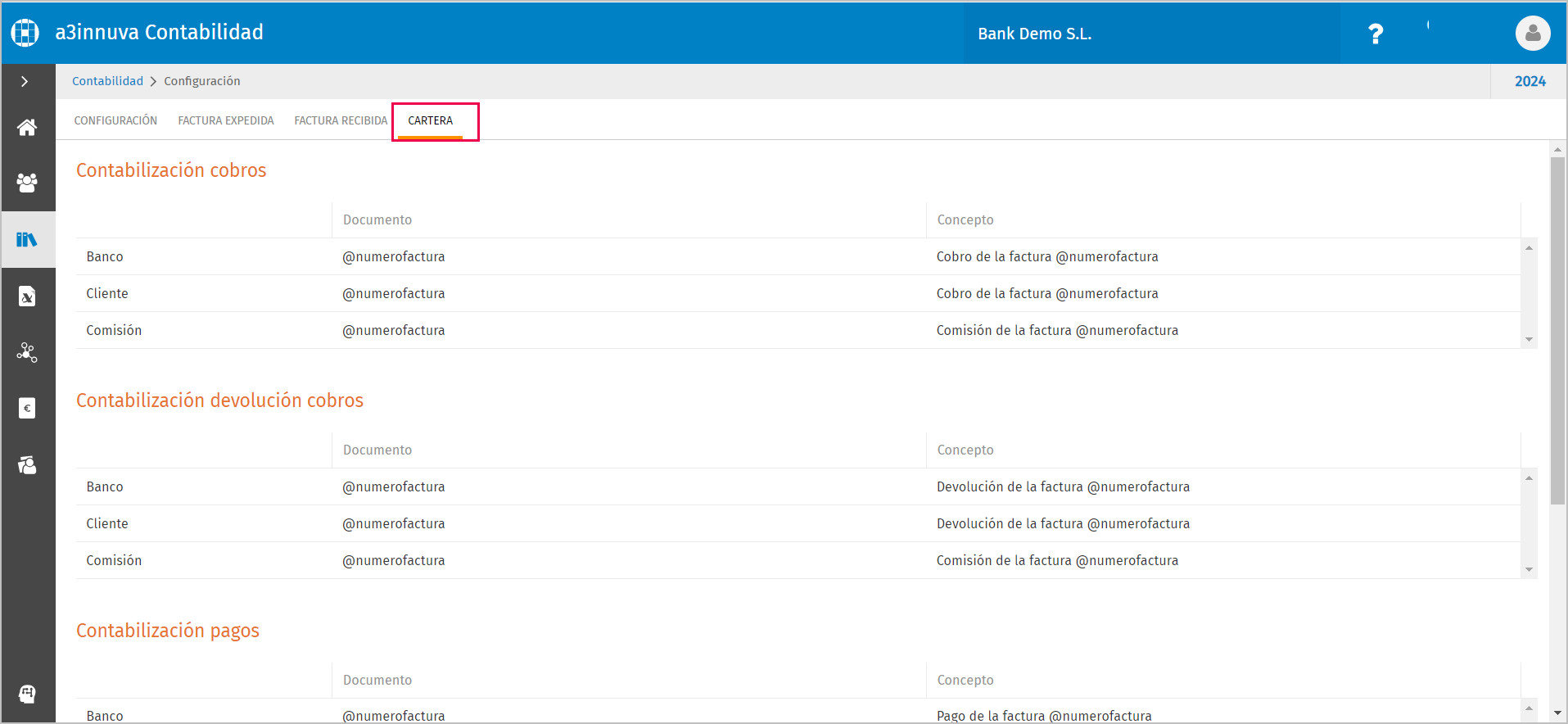
Task: Select the CARTERA tab
Action: tap(431, 120)
